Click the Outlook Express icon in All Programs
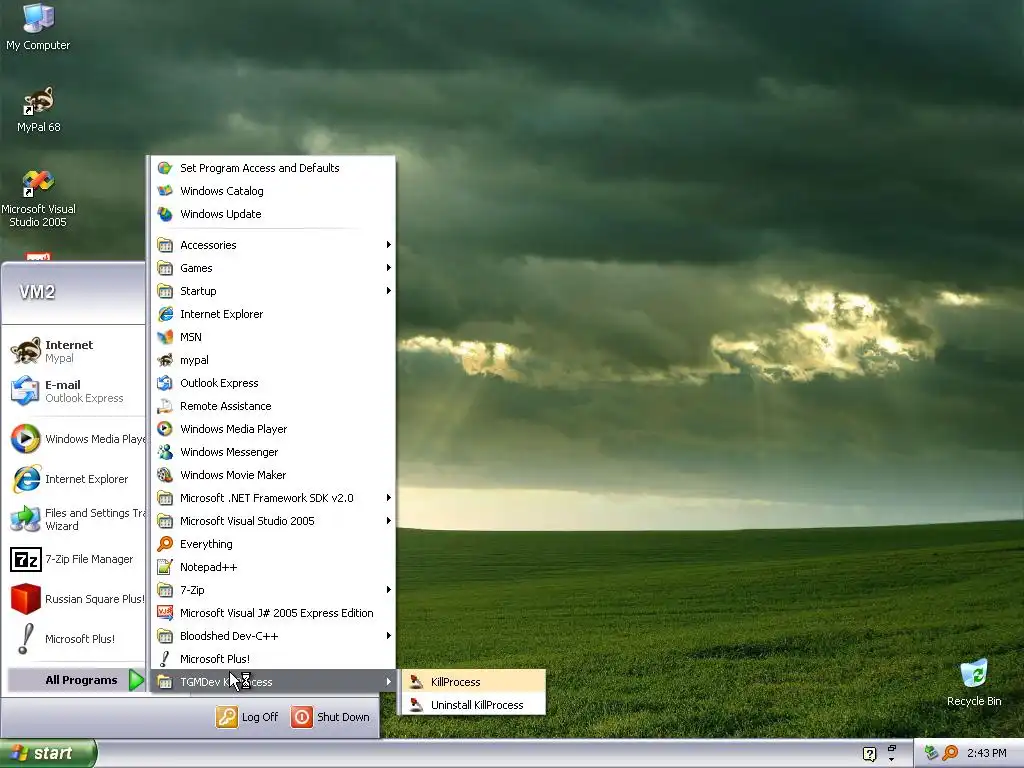This screenshot has width=1024, height=768. (x=165, y=383)
